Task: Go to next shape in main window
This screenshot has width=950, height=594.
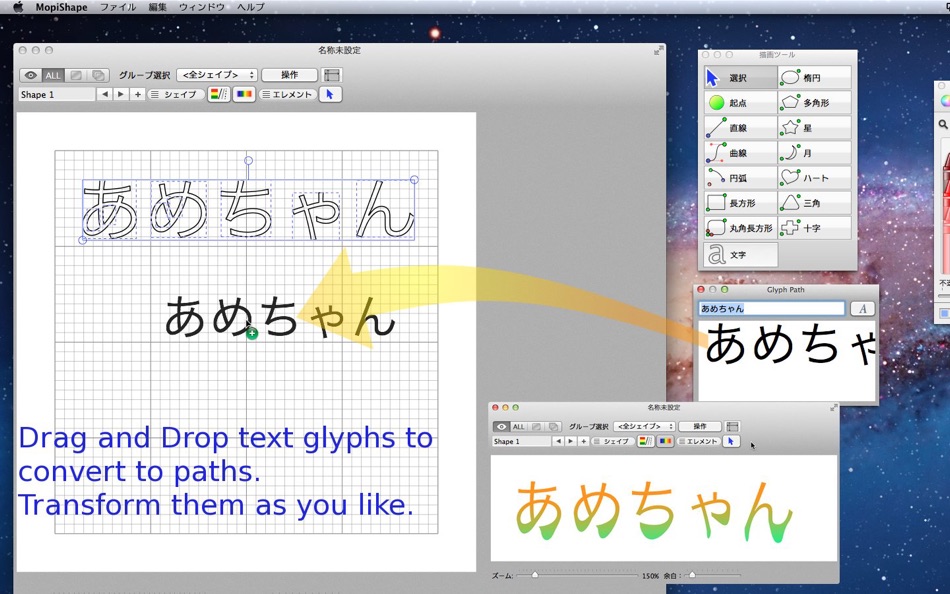Action: point(121,95)
